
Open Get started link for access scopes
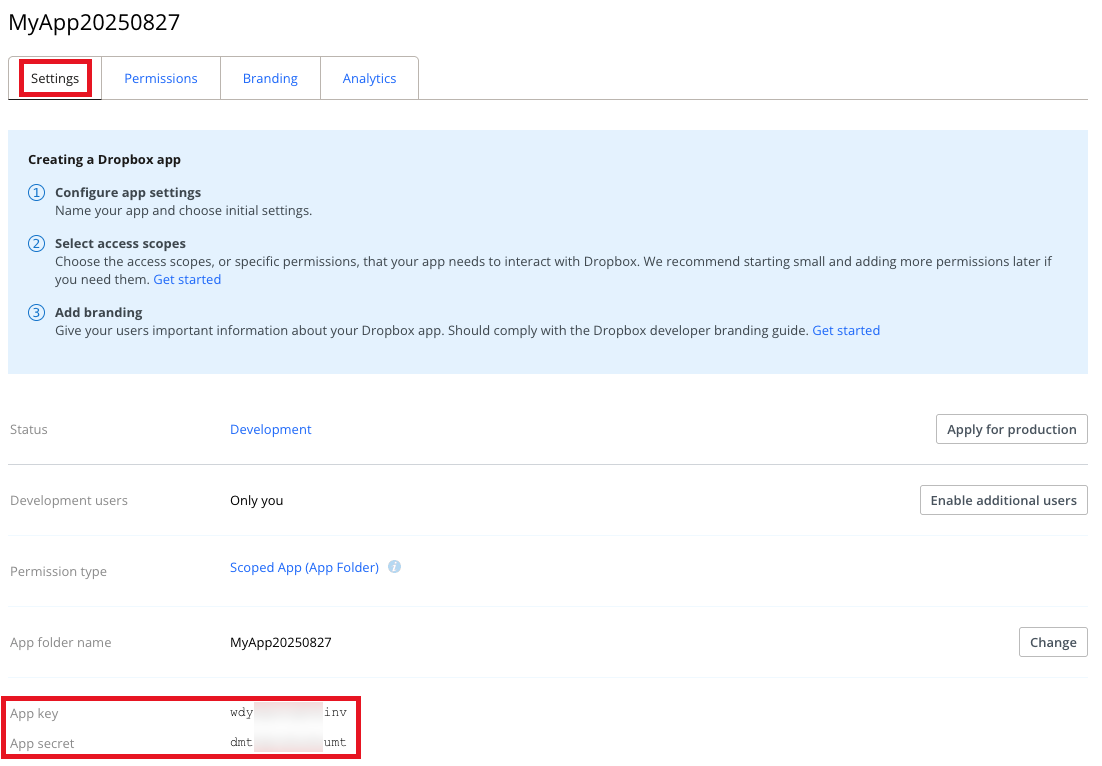pos(187,279)
